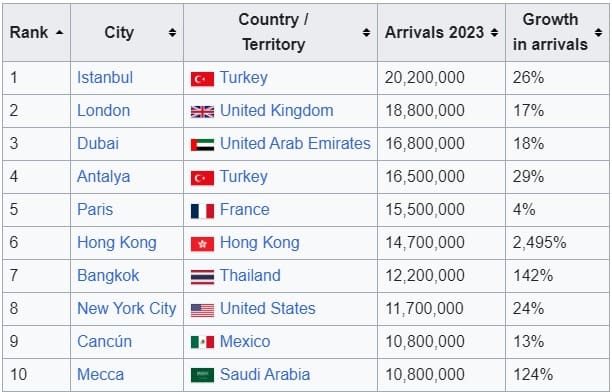Open the Istanbul city link
The image size is (612, 392).
click(x=105, y=77)
